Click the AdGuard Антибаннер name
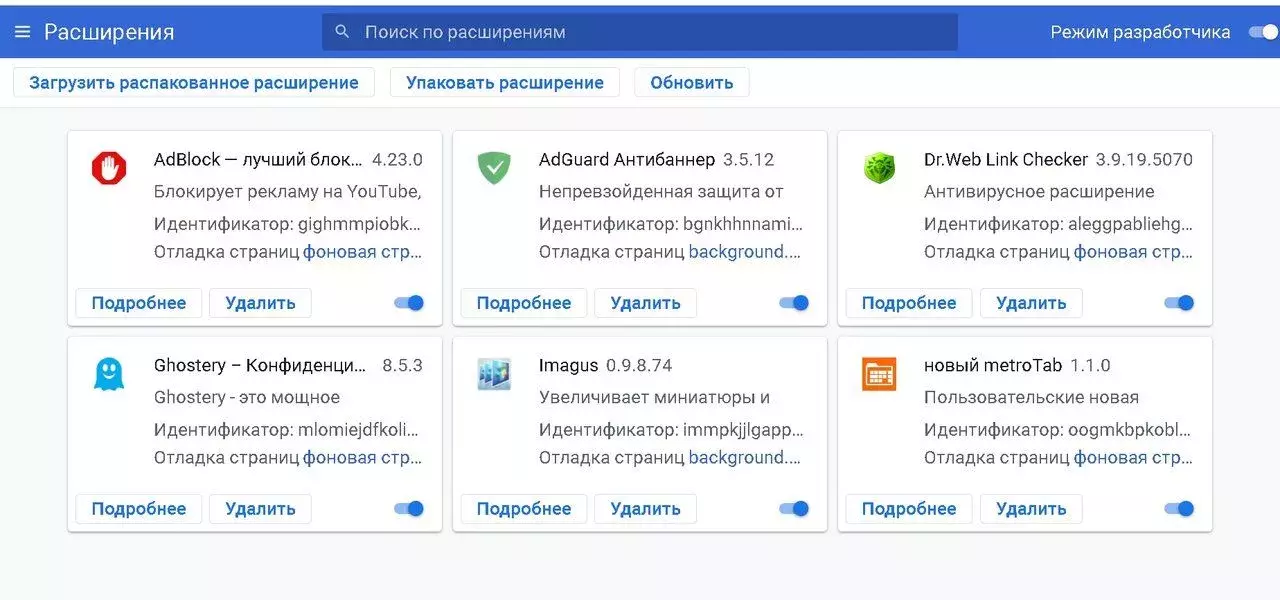Screen dimensions: 1280x600 point(627,160)
